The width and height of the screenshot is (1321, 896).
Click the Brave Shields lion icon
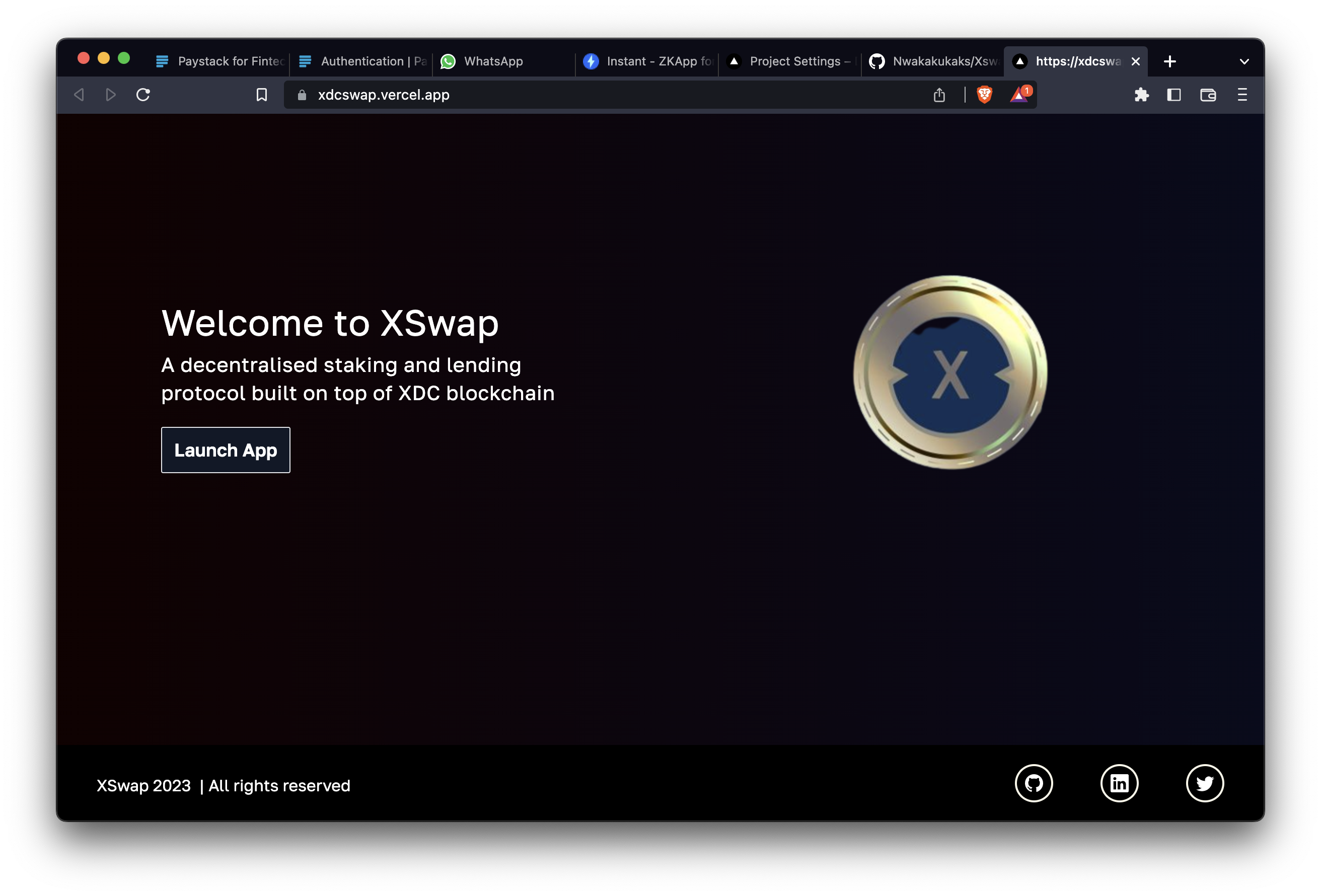983,95
